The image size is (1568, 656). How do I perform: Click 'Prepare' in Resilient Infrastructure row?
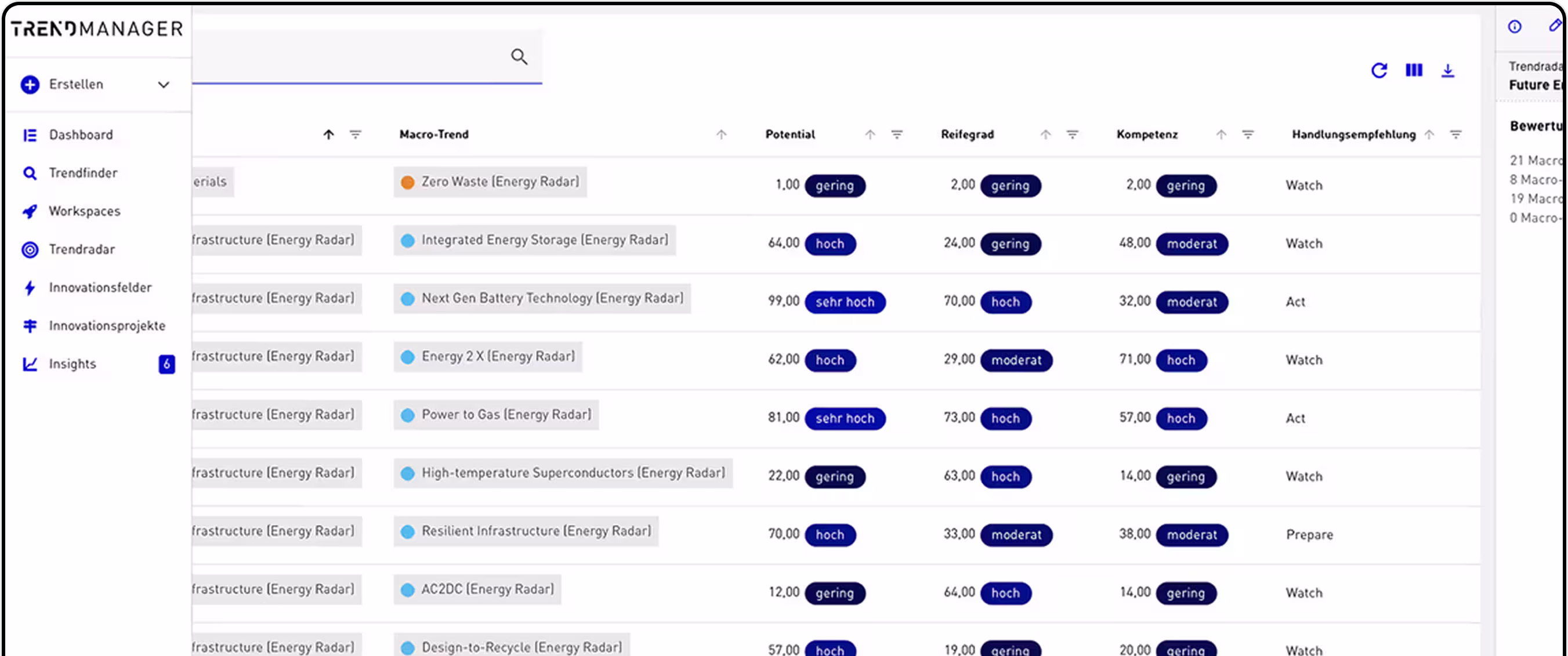1309,535
